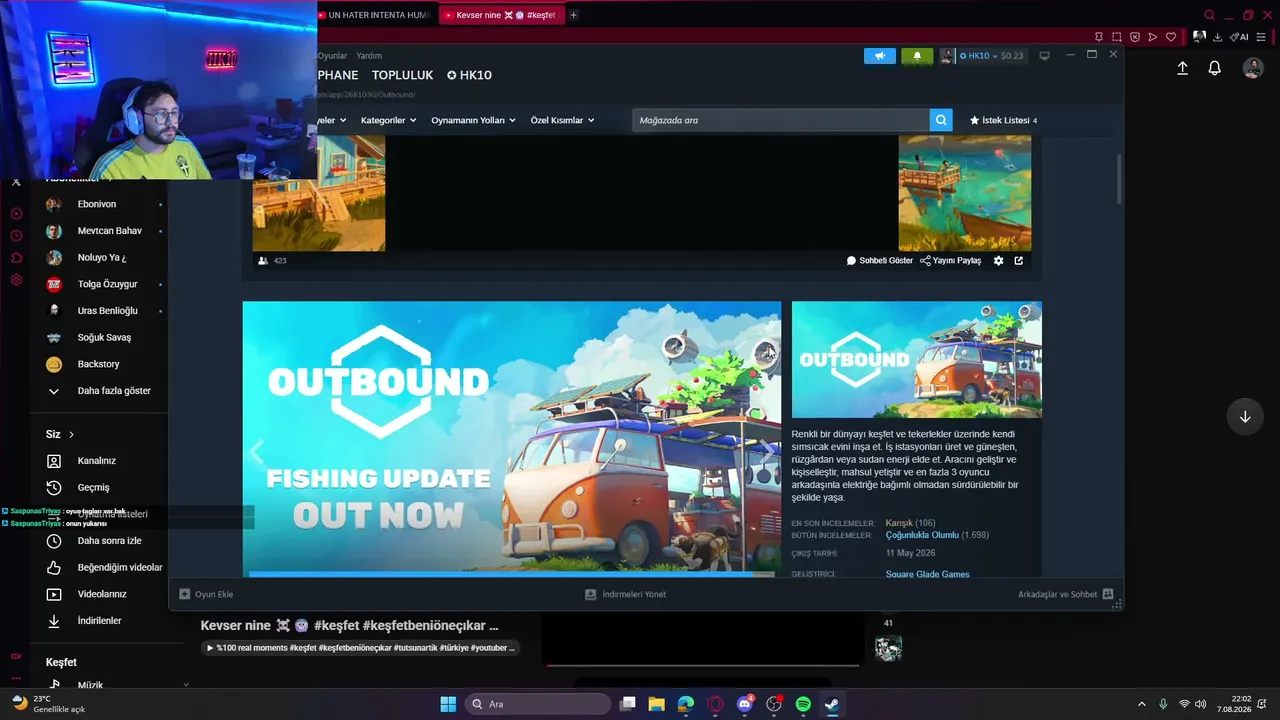Click Oyun Ekle at Steam bottom

coord(206,594)
